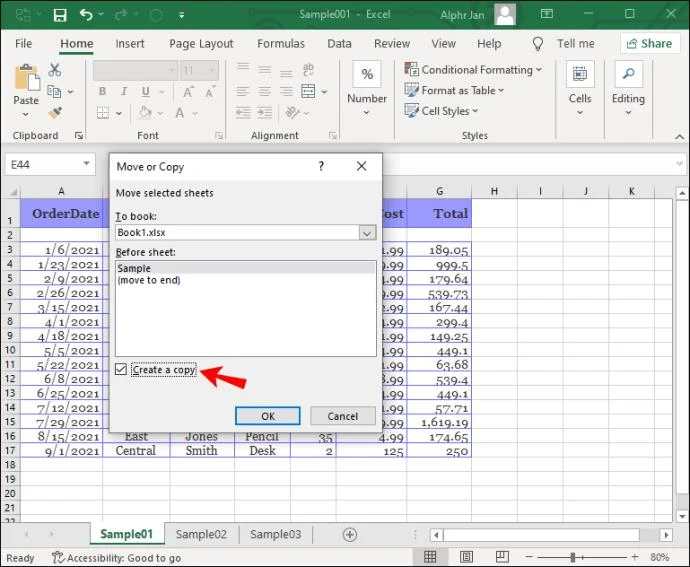
Task: Switch to Page Layout view icon
Action: [x=466, y=557]
